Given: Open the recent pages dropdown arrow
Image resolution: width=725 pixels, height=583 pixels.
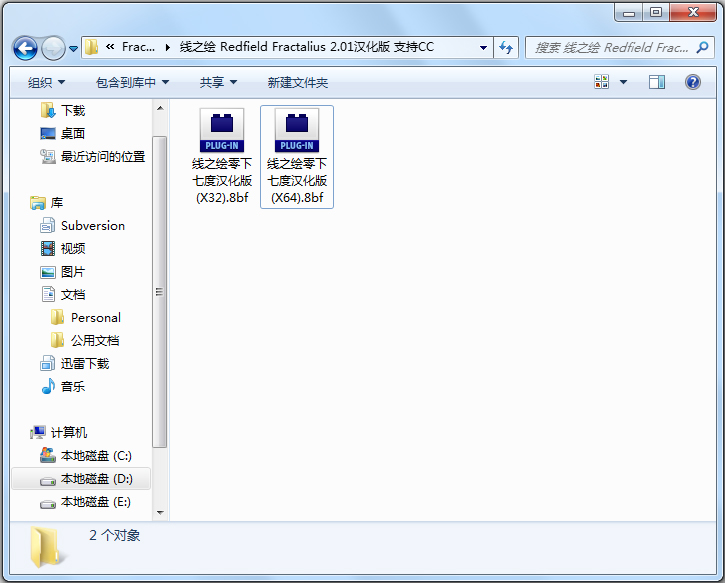Looking at the screenshot, I should tap(74, 48).
